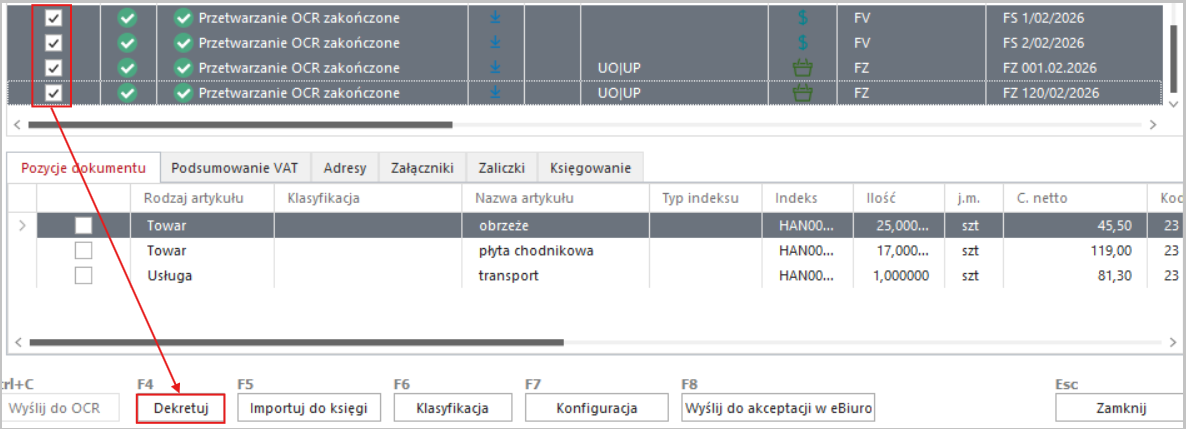Click document list horizontal scrollbar right arrow

click(x=1153, y=124)
